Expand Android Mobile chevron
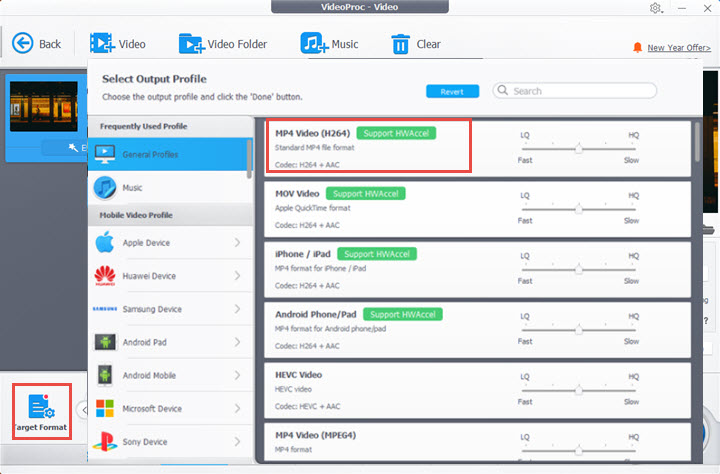Image resolution: width=720 pixels, height=474 pixels. tap(237, 375)
